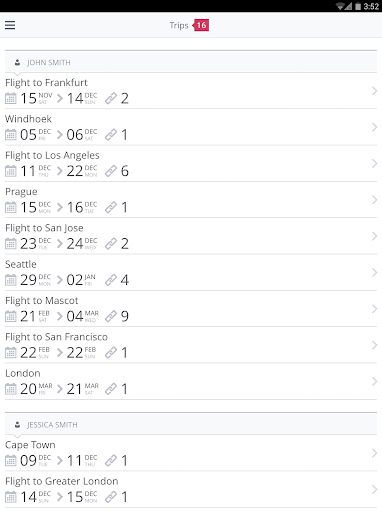Tap calendar icon for Seattle trip
This screenshot has width=382, height=512.
(x=11, y=280)
